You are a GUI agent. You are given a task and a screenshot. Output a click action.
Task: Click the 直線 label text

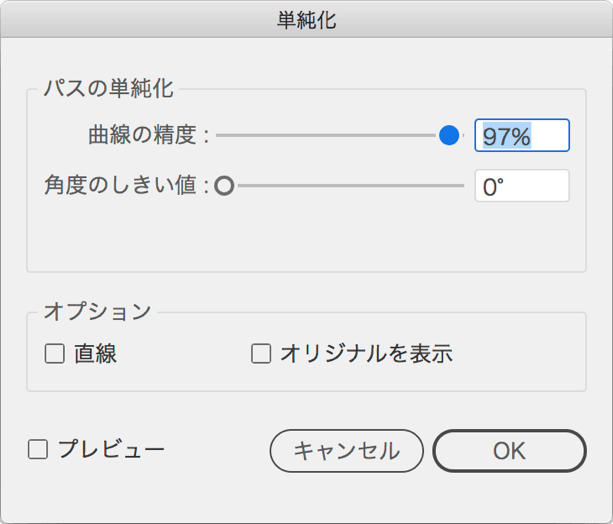pyautogui.click(x=95, y=354)
